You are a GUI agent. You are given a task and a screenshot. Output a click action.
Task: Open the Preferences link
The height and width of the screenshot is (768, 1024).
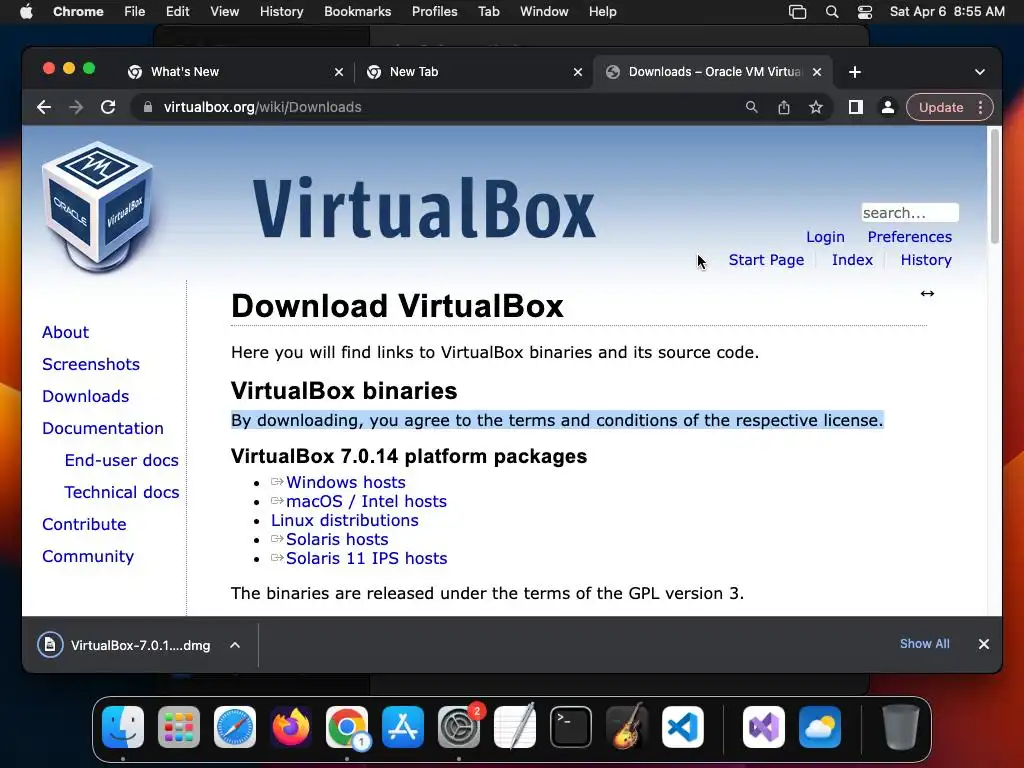pos(909,237)
